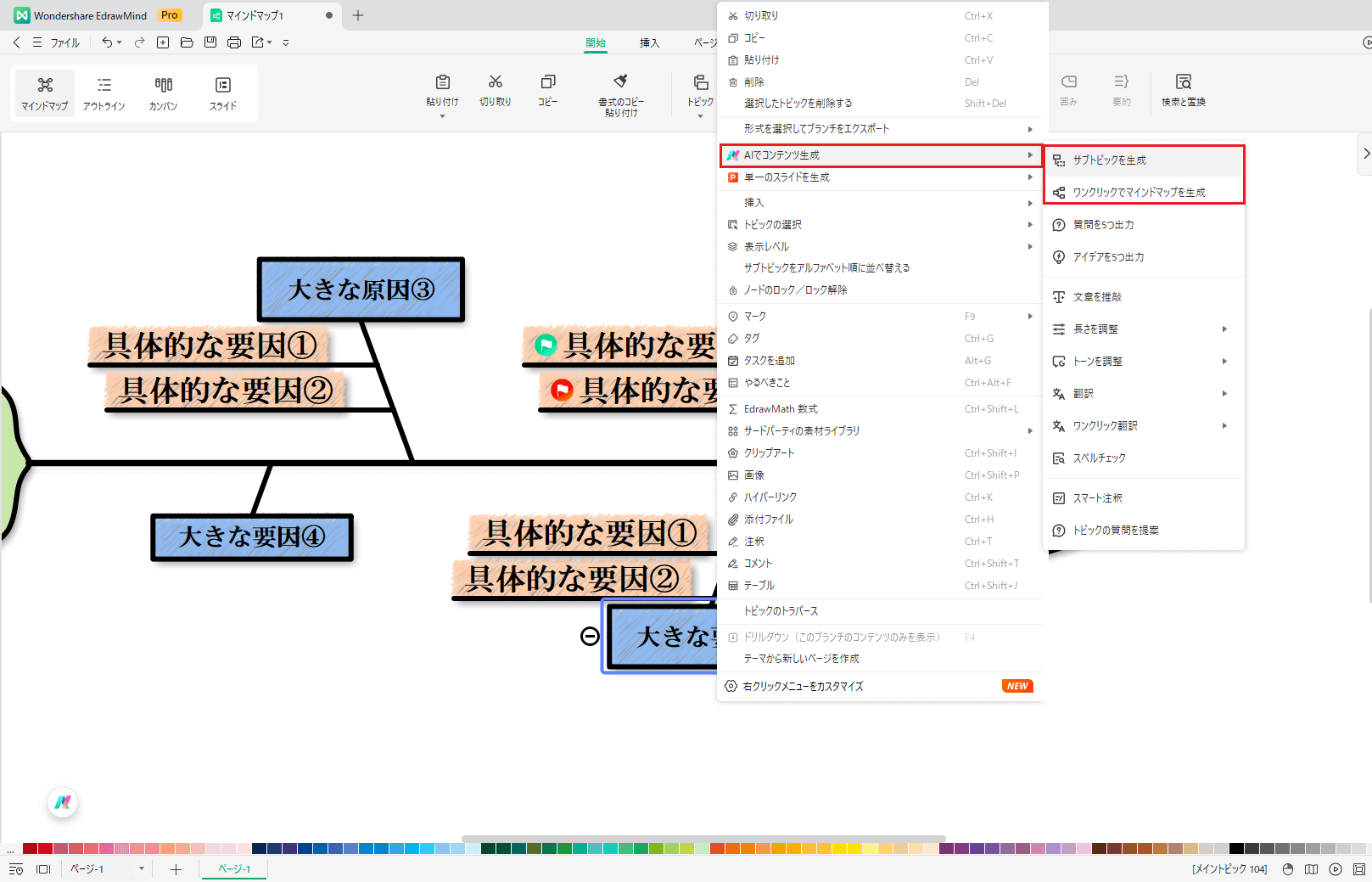Open the Start ribbon tab

(x=596, y=42)
